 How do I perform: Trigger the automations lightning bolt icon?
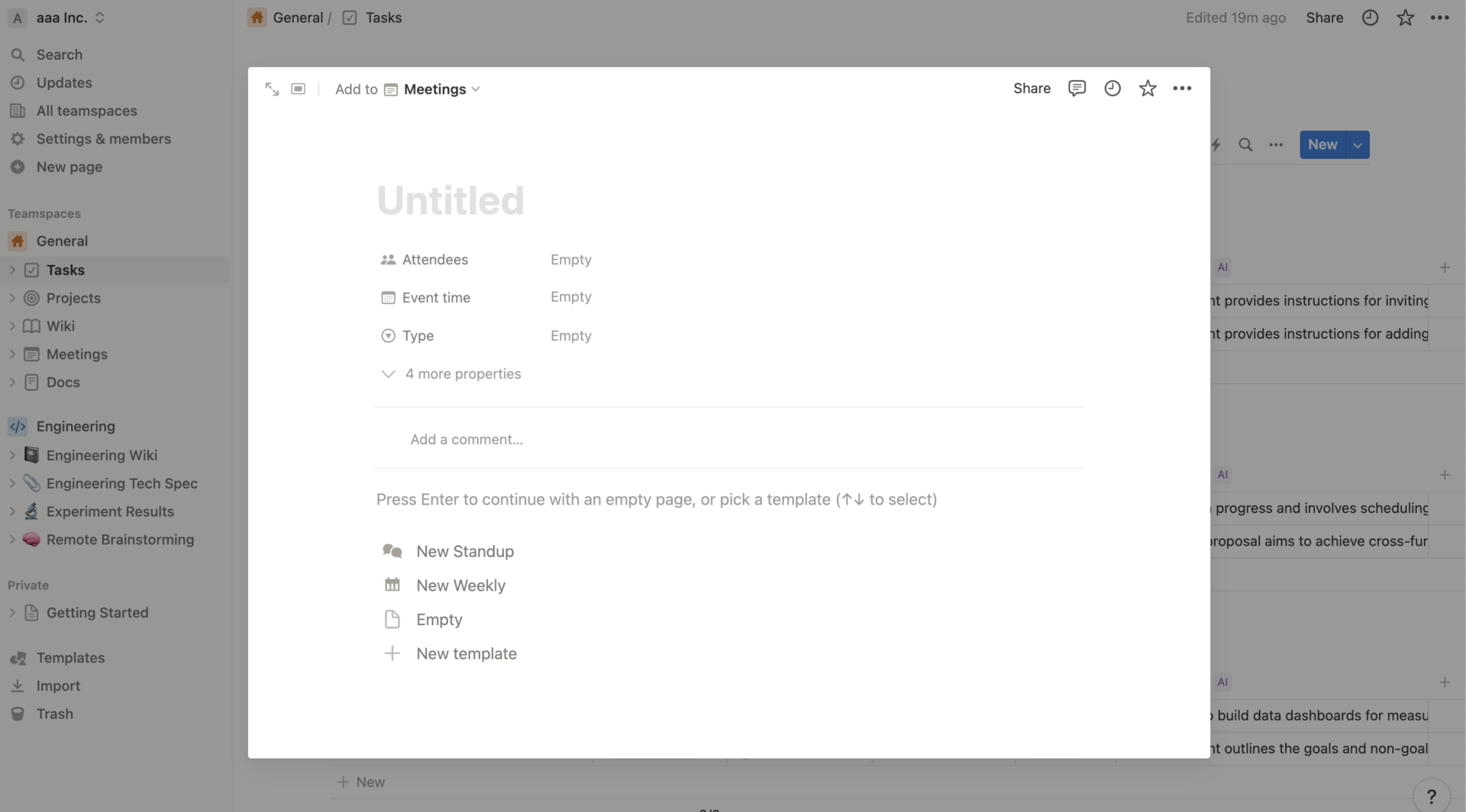click(1216, 144)
